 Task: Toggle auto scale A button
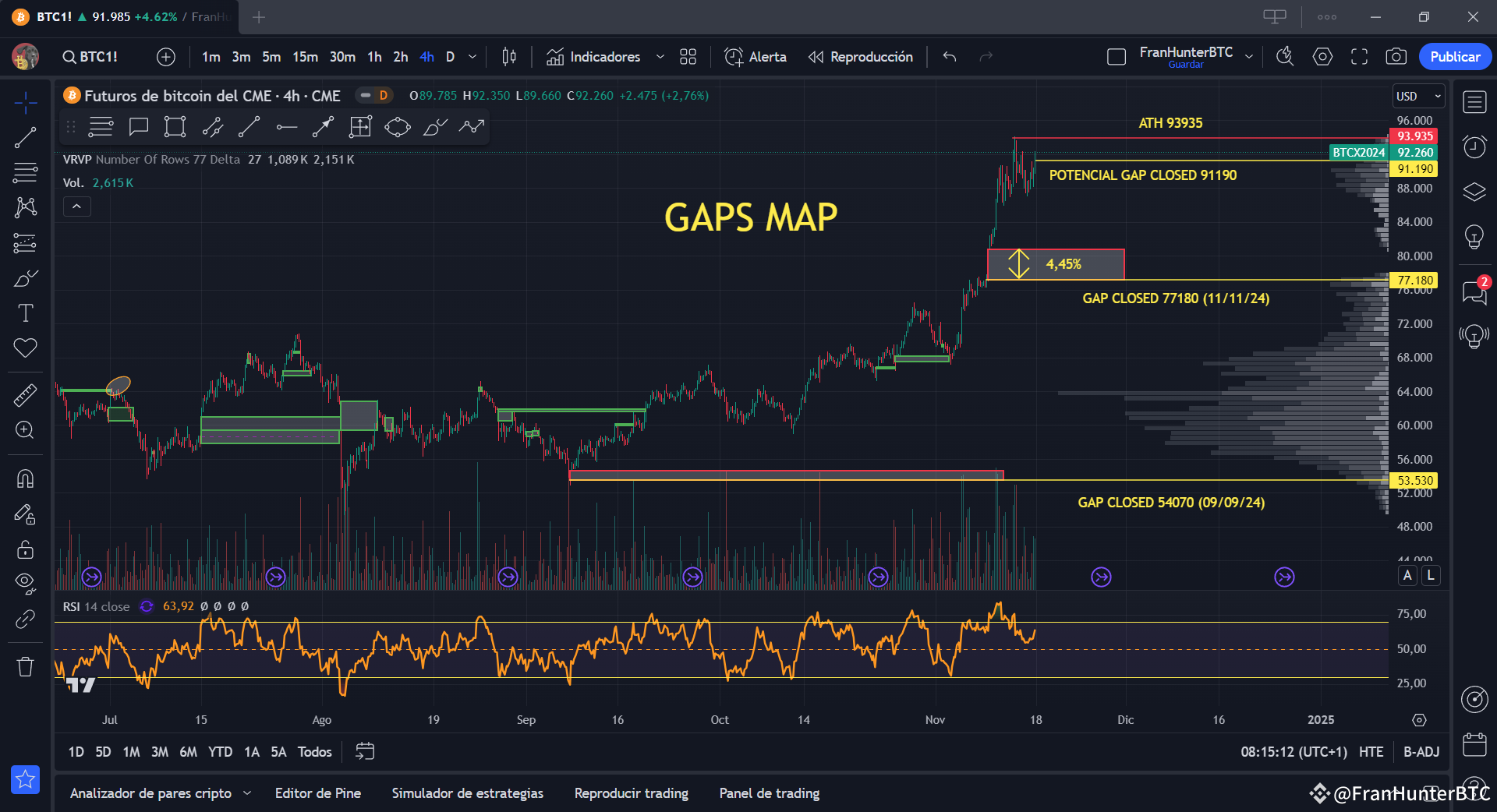point(1407,576)
